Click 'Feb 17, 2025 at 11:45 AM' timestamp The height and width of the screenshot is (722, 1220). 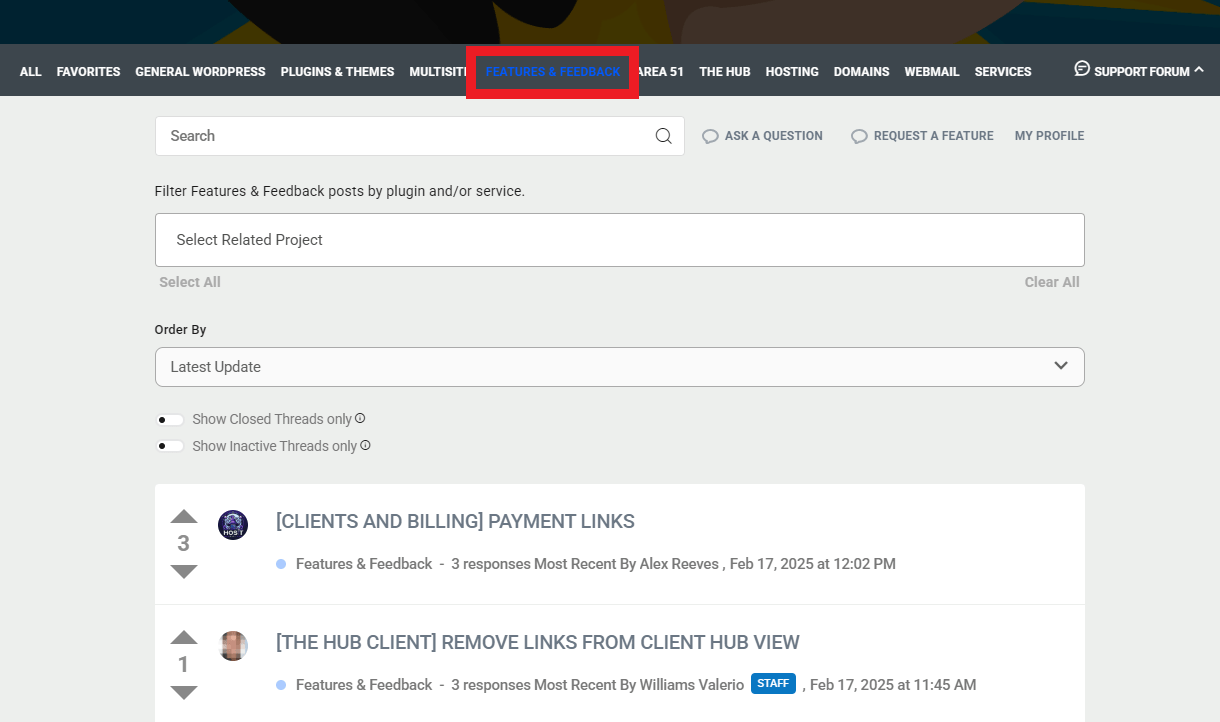click(x=893, y=685)
